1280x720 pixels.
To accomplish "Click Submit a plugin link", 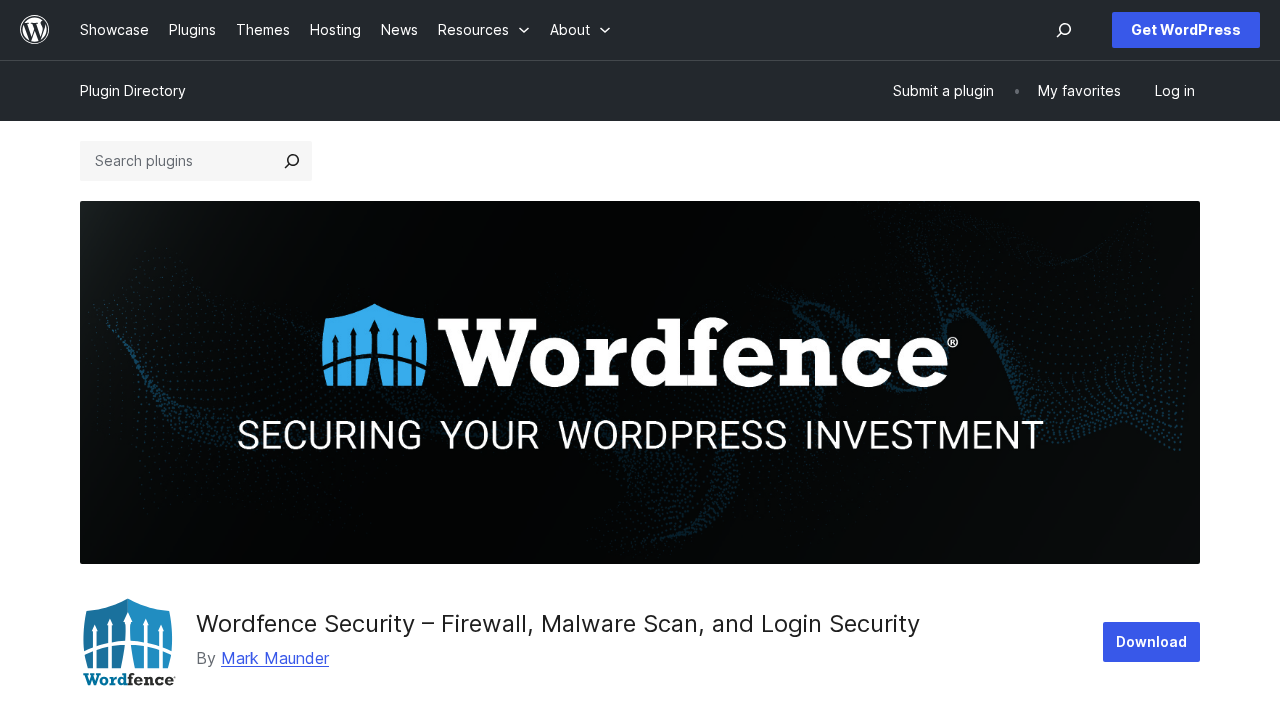I will (x=943, y=91).
